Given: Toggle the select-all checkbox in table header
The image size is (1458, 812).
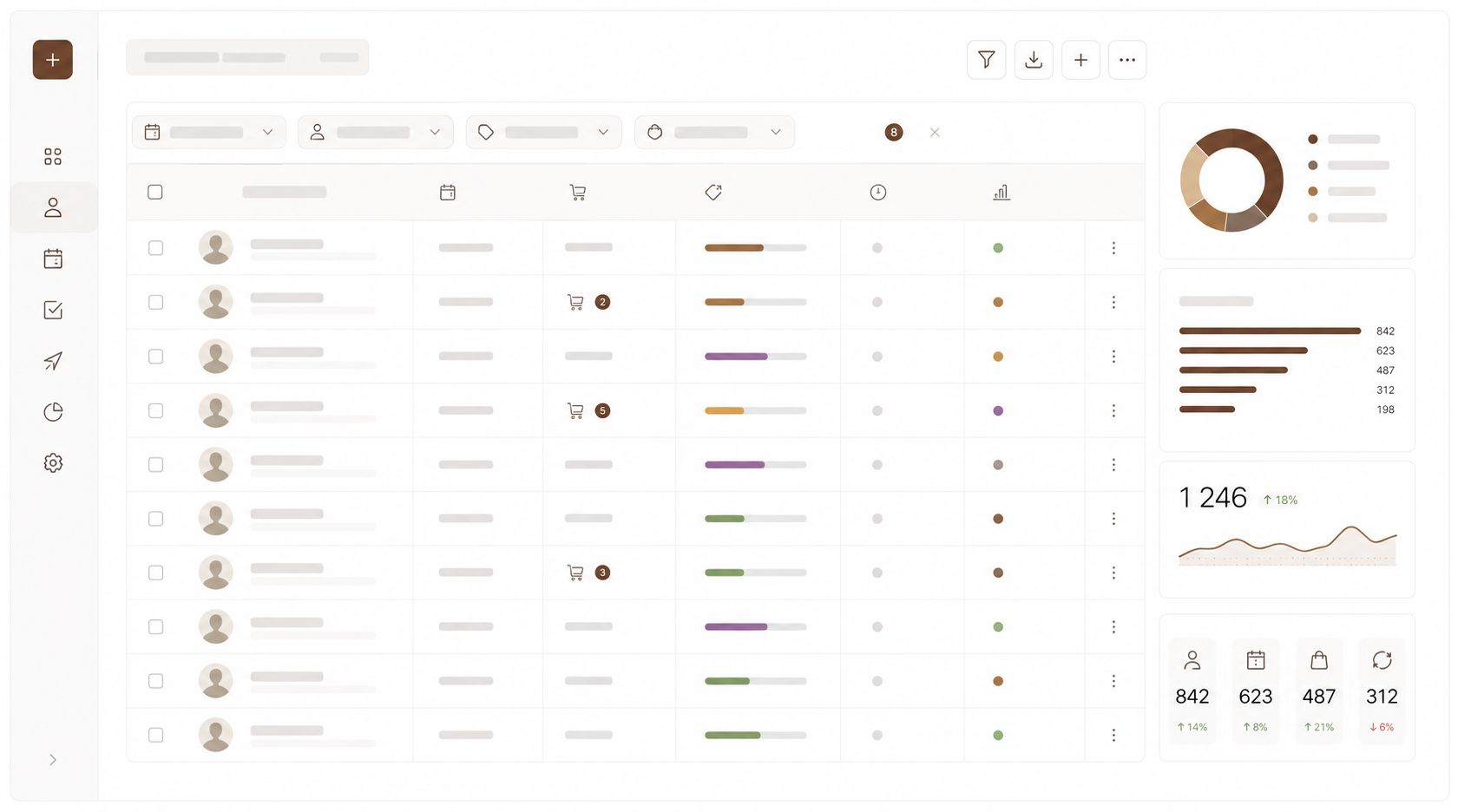Looking at the screenshot, I should [155, 192].
